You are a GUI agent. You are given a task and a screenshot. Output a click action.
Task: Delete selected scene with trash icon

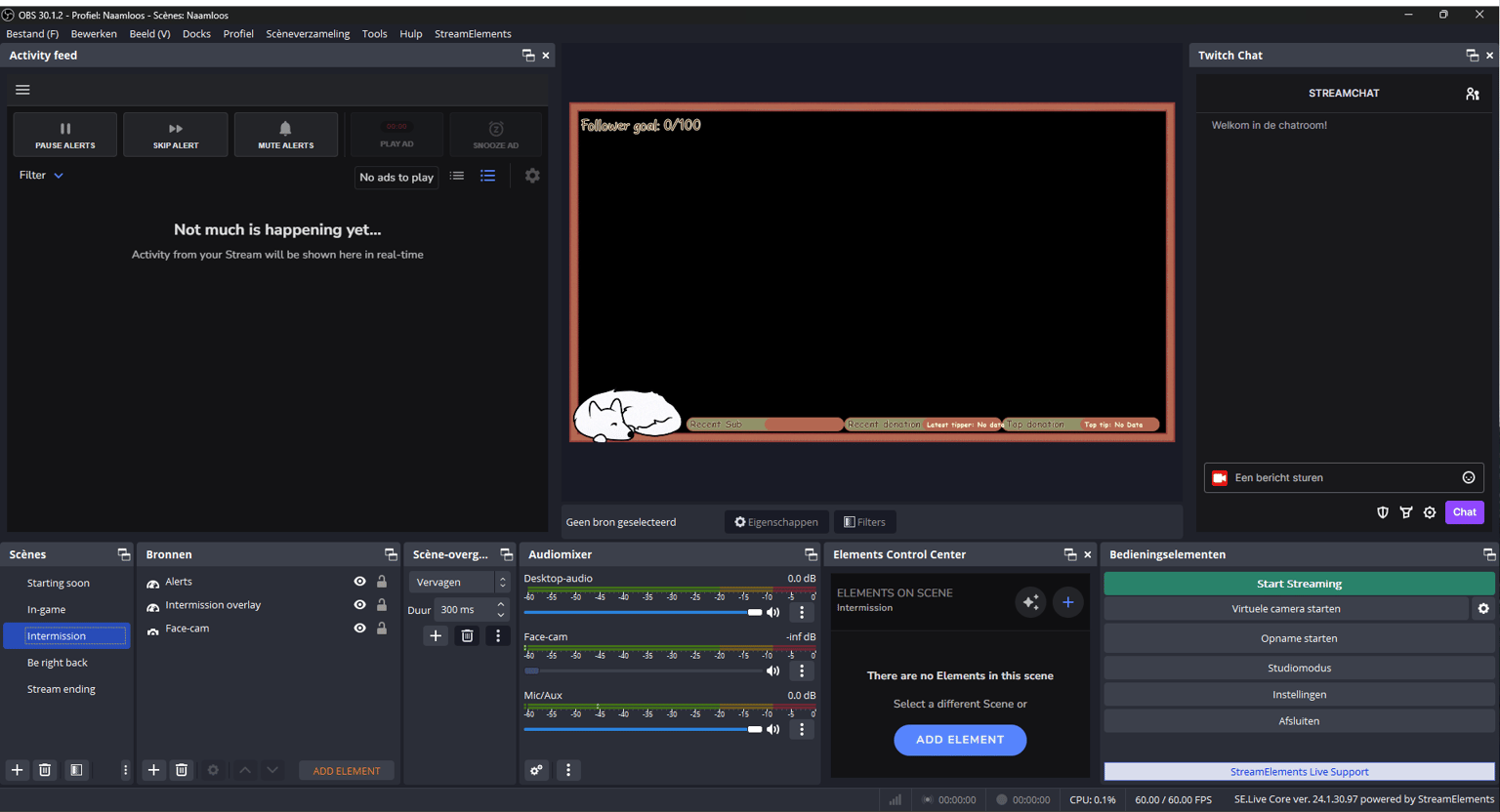(45, 770)
